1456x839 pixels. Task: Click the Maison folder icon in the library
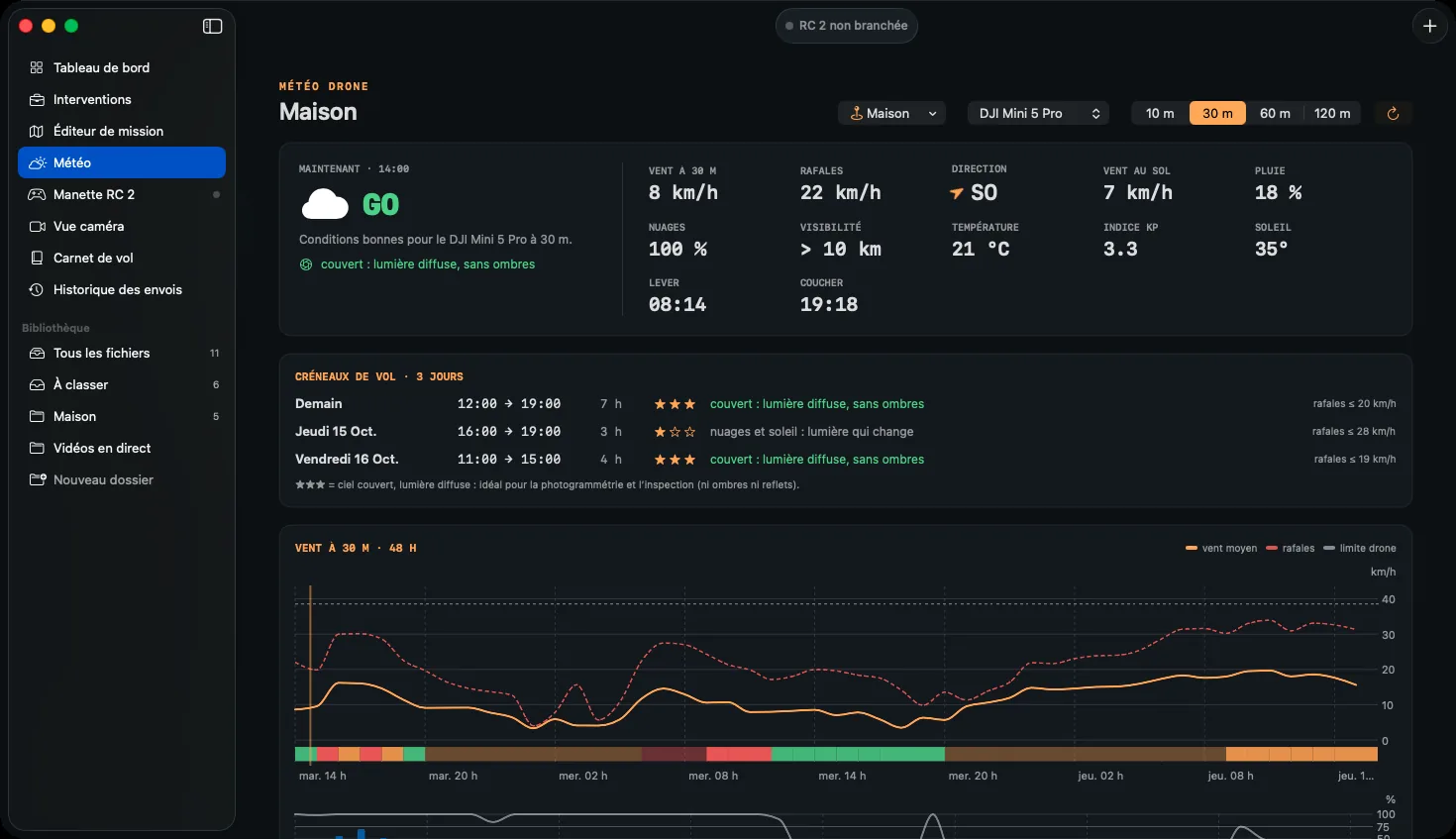coord(37,416)
